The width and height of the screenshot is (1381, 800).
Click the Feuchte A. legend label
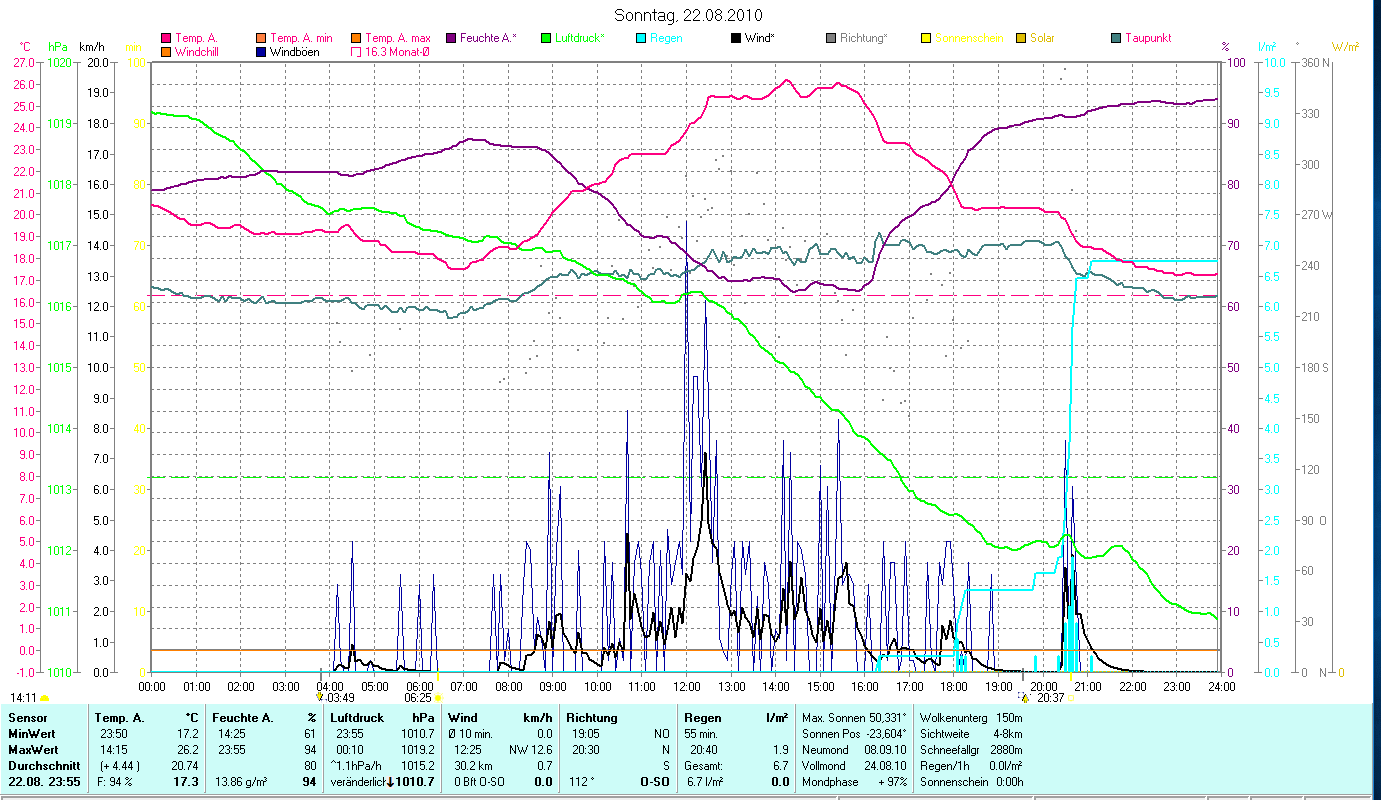pos(488,38)
